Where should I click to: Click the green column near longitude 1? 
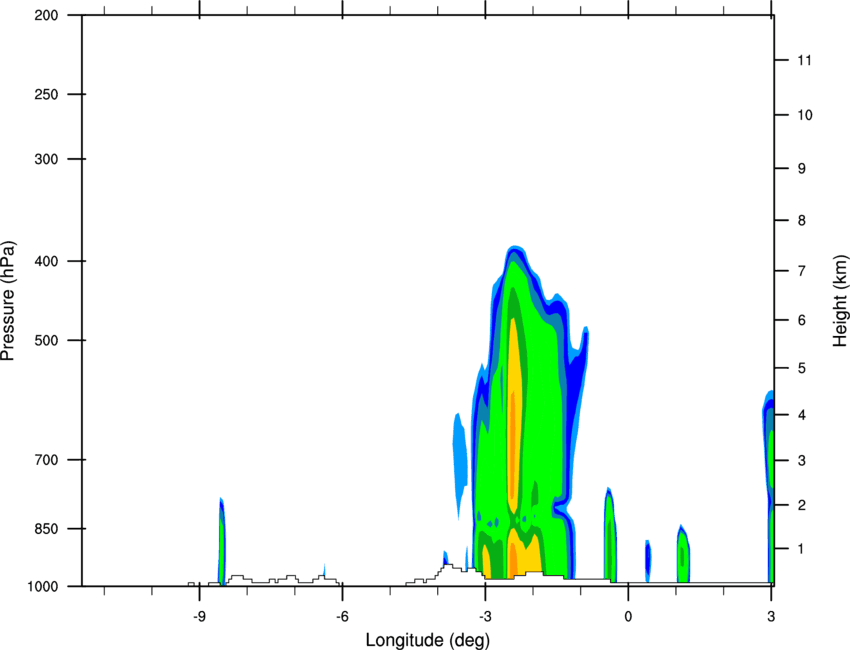(683, 554)
